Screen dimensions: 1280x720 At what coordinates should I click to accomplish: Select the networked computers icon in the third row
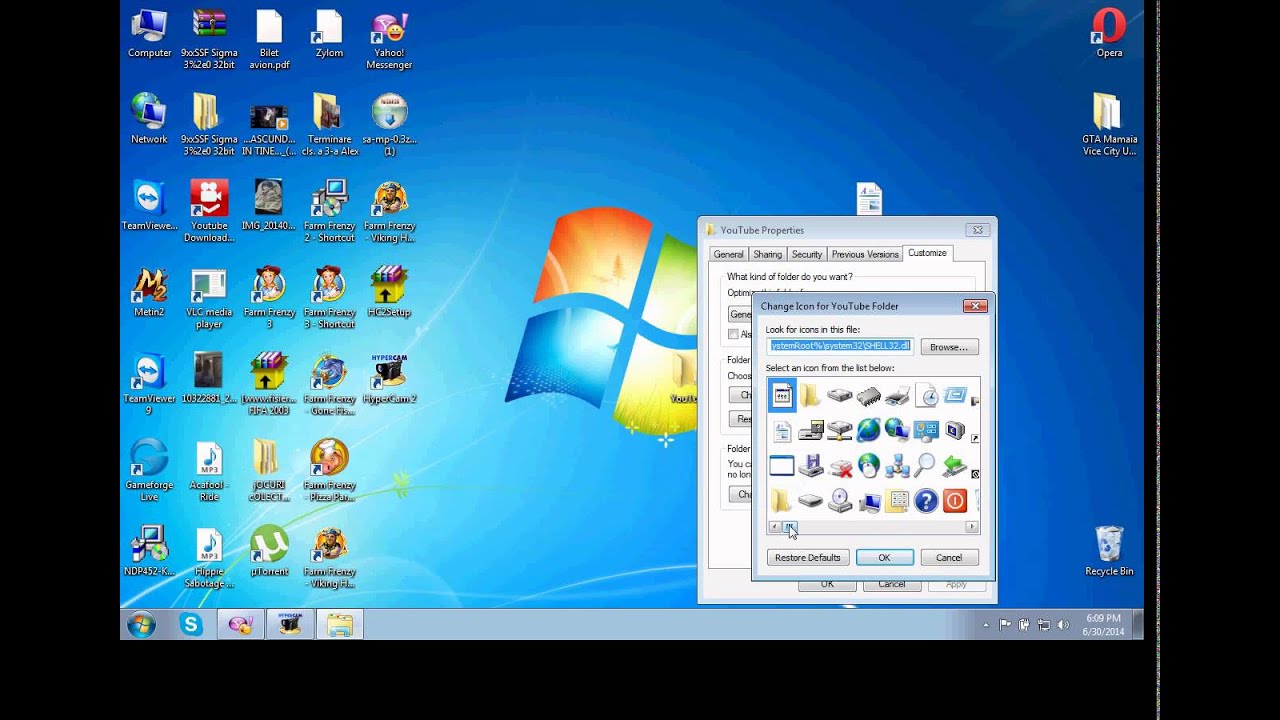[x=897, y=466]
